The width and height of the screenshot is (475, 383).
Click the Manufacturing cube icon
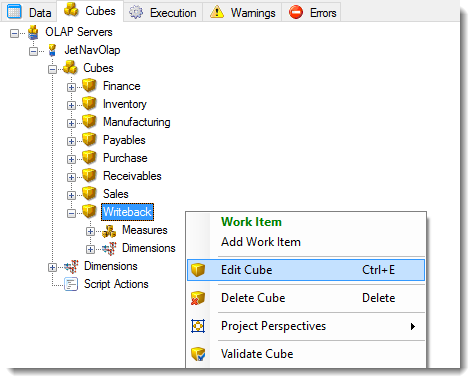click(89, 121)
